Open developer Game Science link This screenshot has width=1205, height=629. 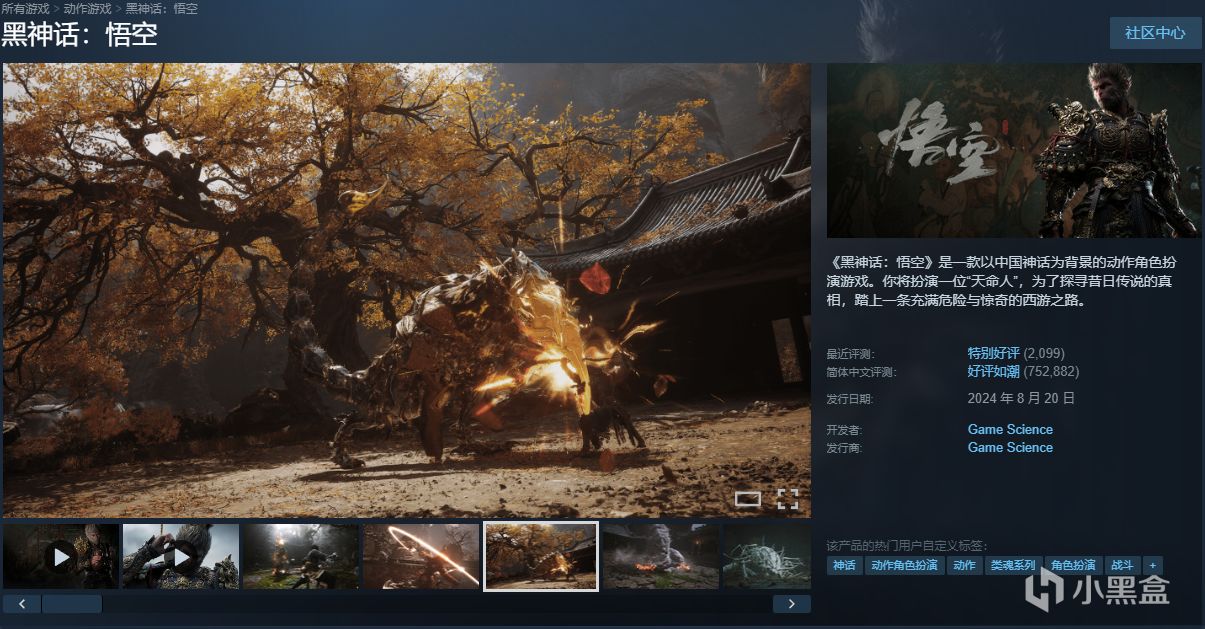pyautogui.click(x=1010, y=429)
